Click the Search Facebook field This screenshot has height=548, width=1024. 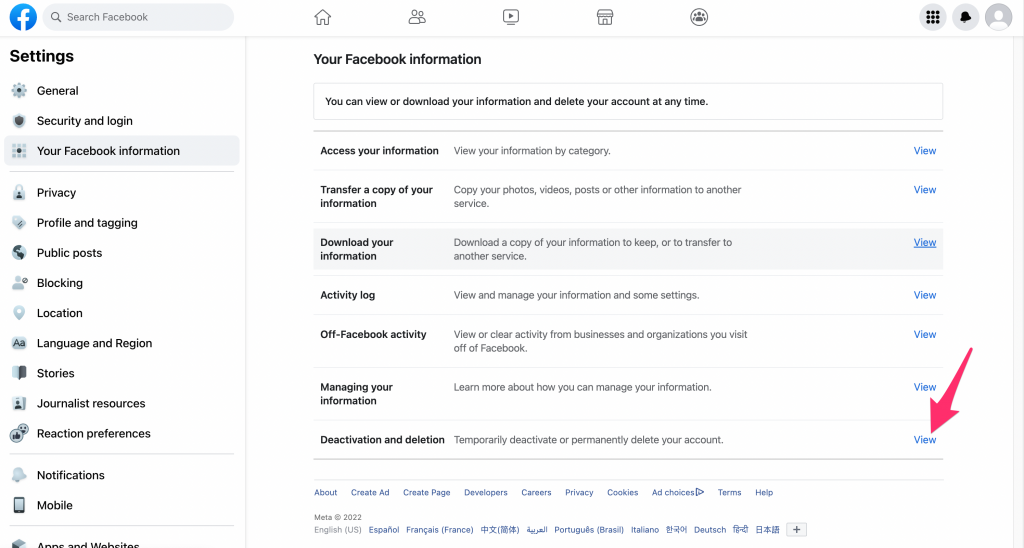(x=140, y=17)
